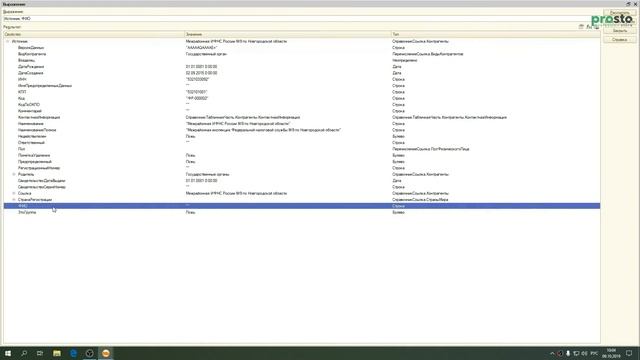Click the Свойство column header

[x=94, y=34]
